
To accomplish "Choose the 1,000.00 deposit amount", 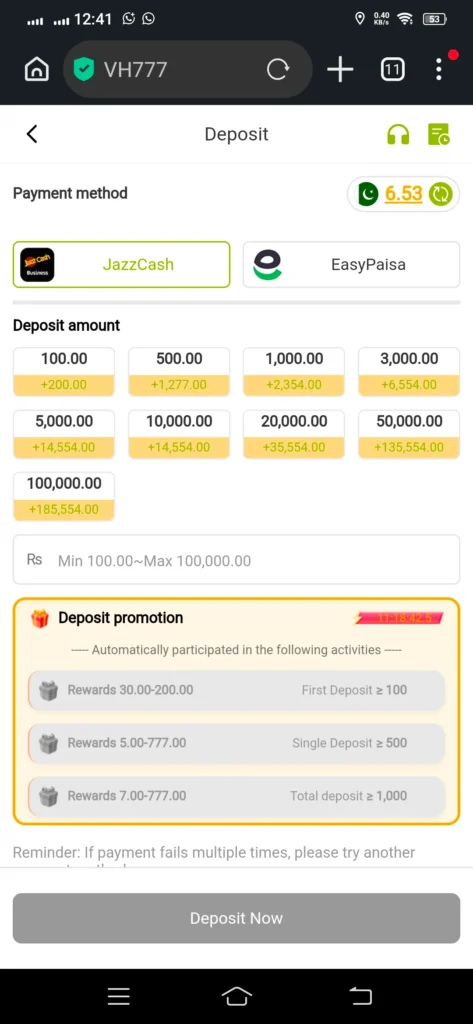I will point(294,372).
